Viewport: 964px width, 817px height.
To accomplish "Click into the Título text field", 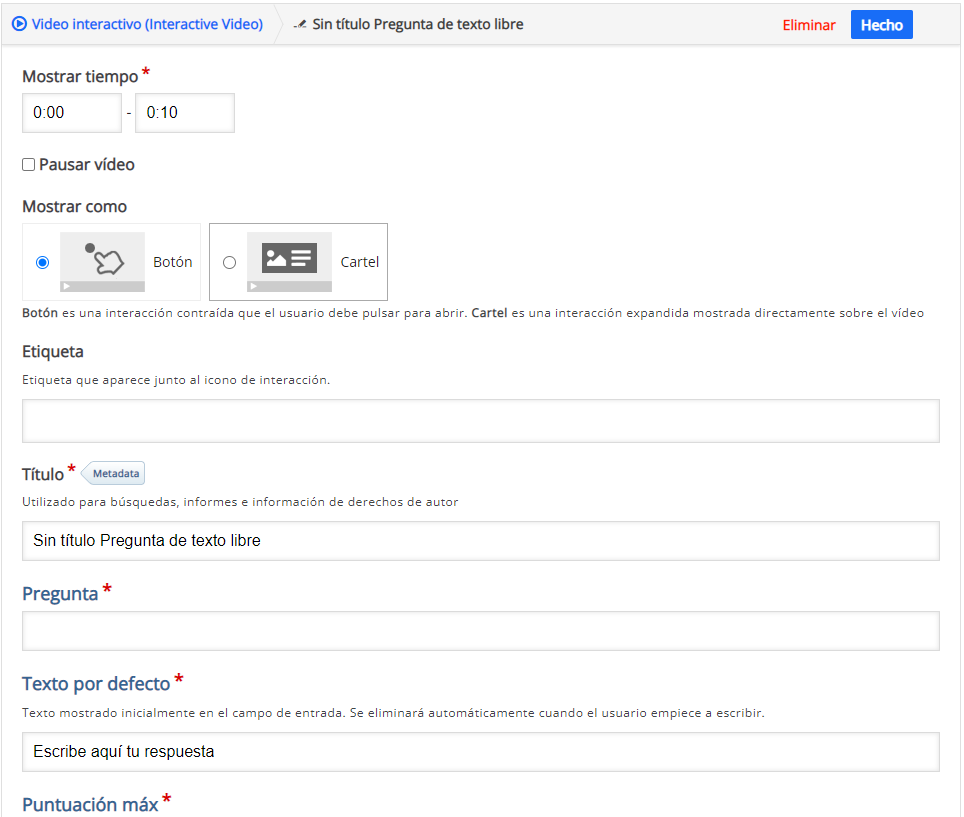I will coord(480,541).
